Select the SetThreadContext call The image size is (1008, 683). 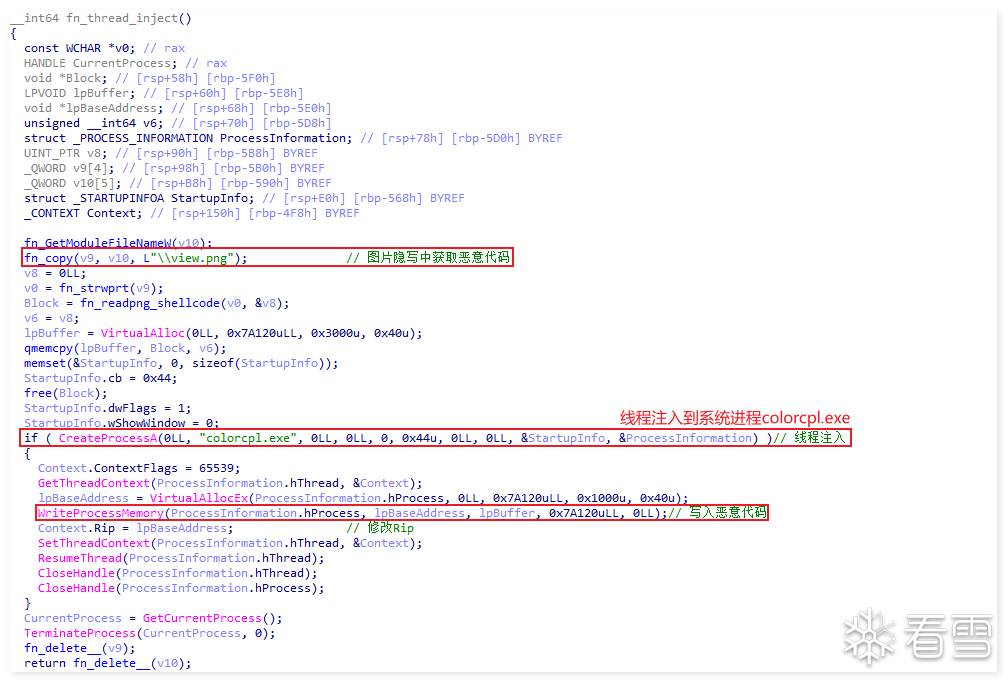(x=230, y=543)
